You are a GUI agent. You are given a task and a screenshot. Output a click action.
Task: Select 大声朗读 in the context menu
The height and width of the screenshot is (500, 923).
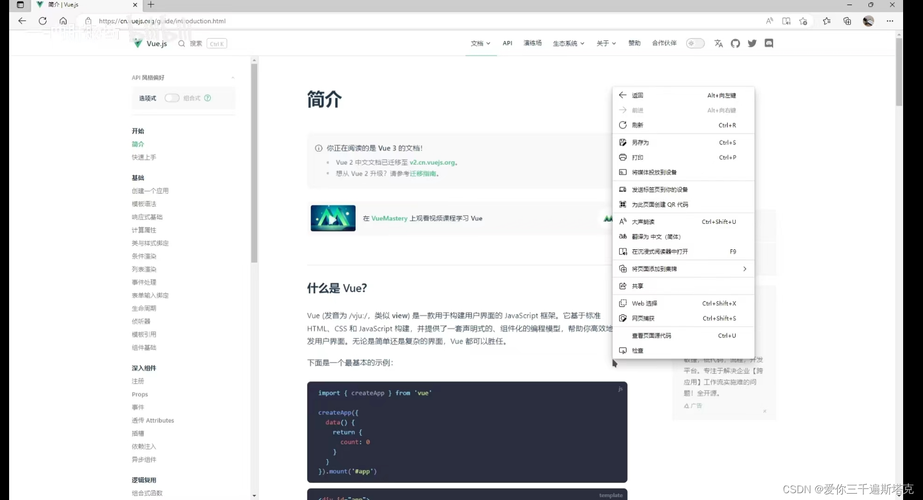[x=683, y=222]
